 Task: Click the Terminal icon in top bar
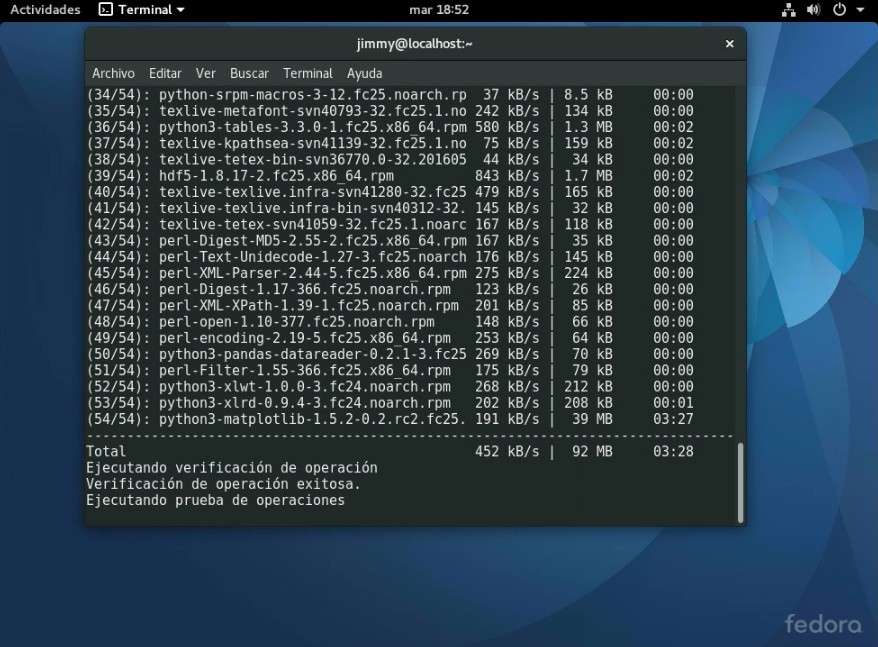click(x=106, y=10)
